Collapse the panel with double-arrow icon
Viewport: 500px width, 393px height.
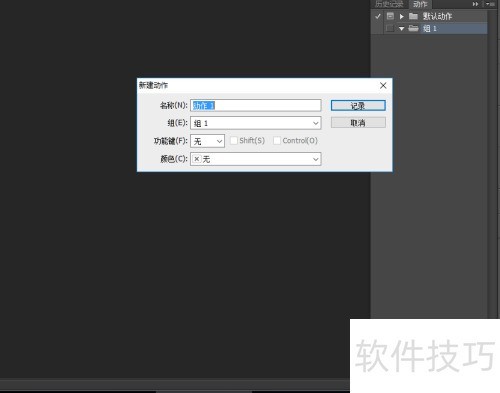point(475,4)
